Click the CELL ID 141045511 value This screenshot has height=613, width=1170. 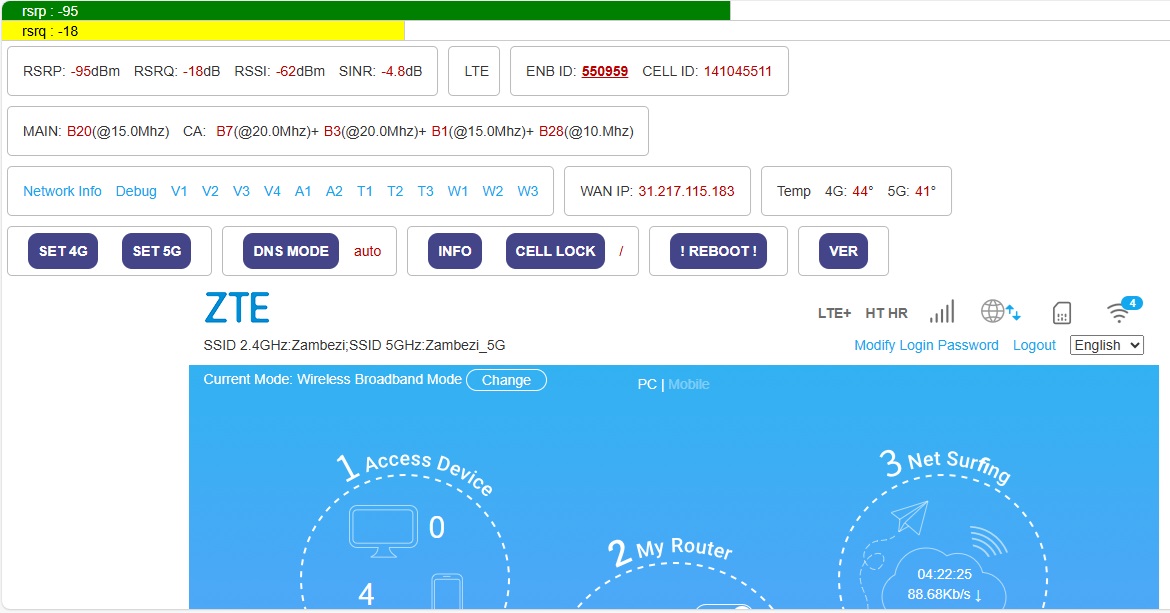[738, 72]
